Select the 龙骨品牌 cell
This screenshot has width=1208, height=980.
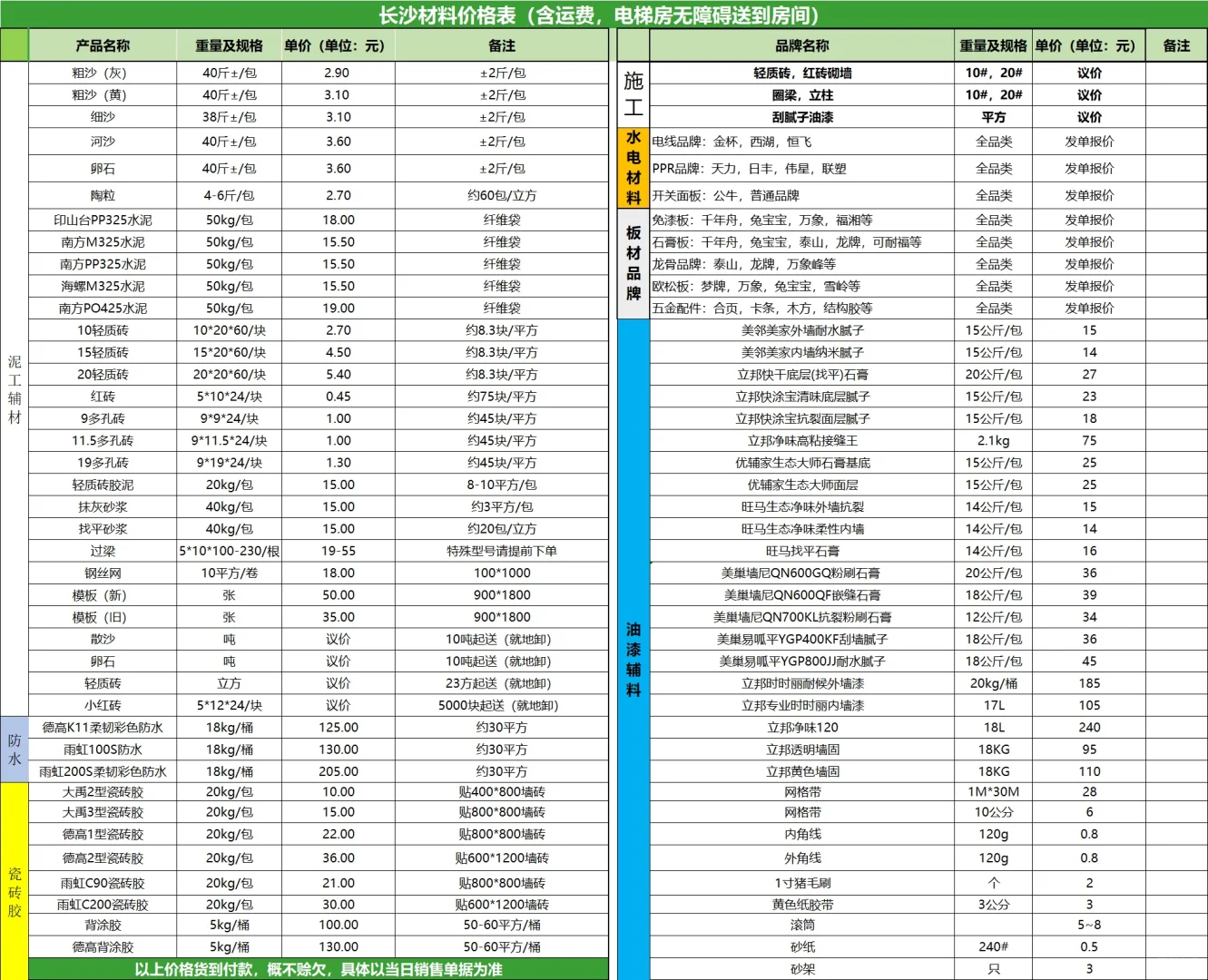click(x=802, y=264)
